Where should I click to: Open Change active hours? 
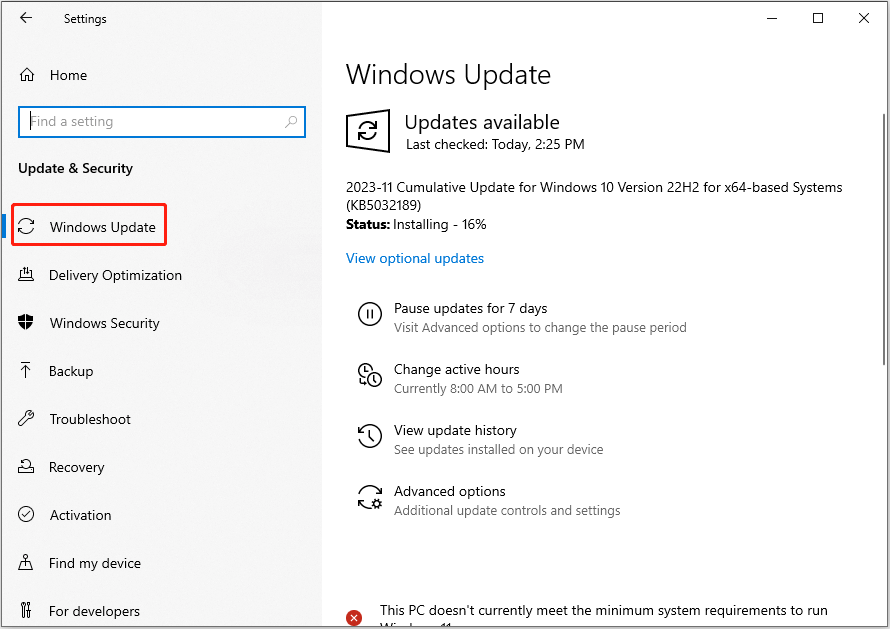[456, 369]
